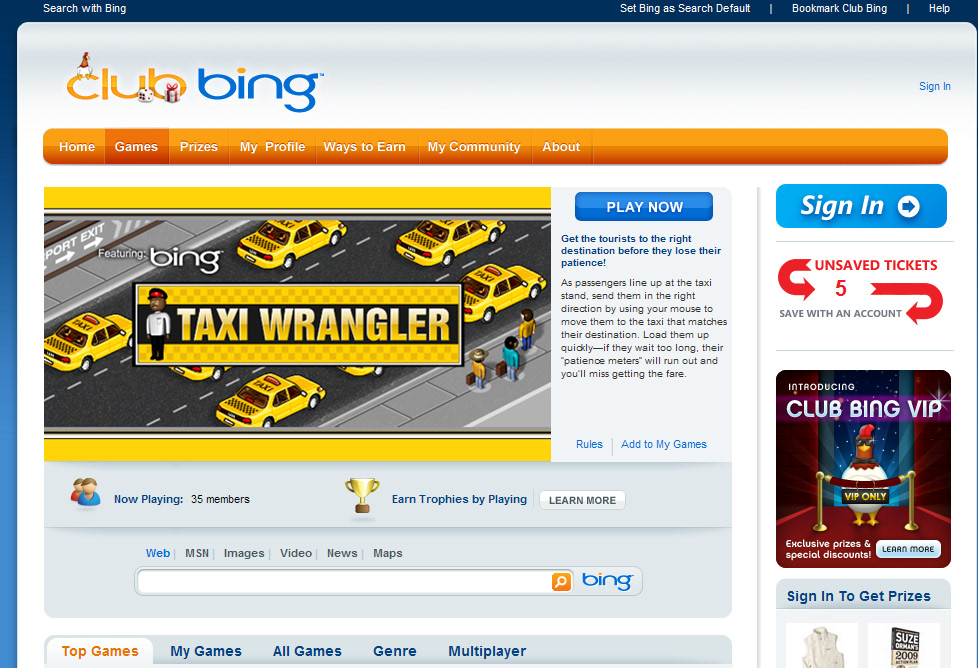Image resolution: width=978 pixels, height=668 pixels.
Task: Click inside the Bing search field
Action: (344, 581)
